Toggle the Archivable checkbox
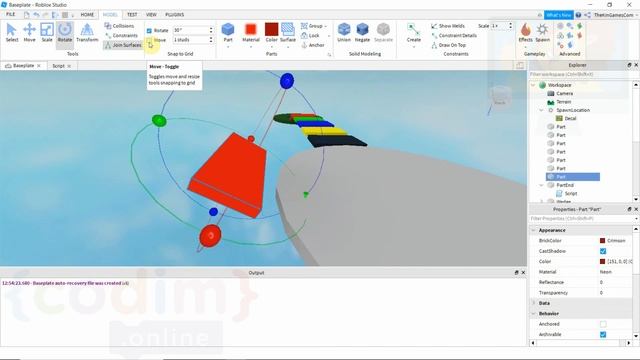This screenshot has height=360, width=640. [603, 334]
